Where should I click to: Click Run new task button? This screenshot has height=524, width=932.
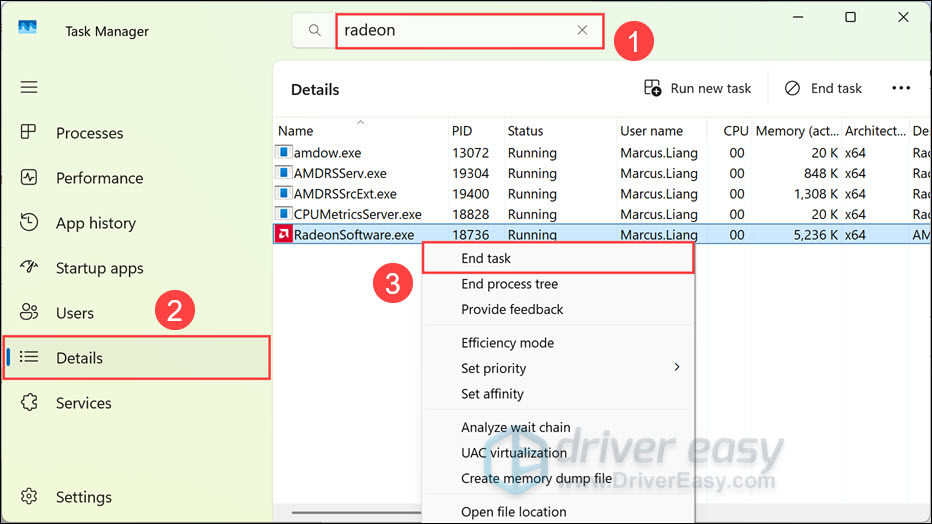tap(697, 88)
